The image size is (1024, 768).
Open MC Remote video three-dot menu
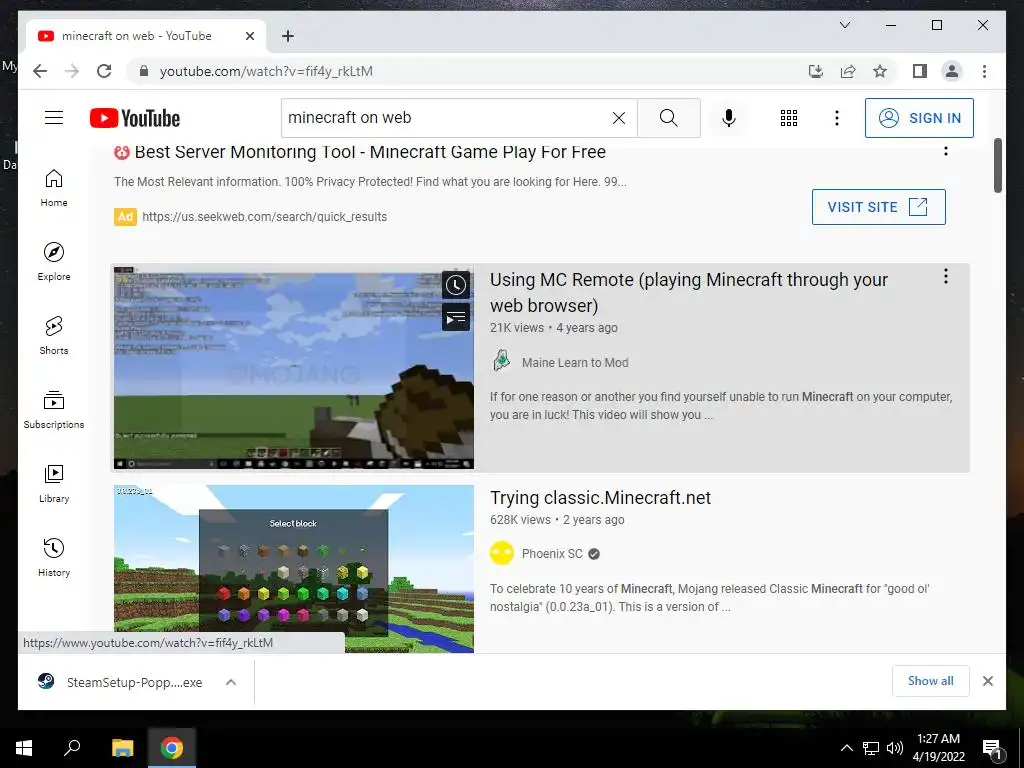pyautogui.click(x=945, y=276)
